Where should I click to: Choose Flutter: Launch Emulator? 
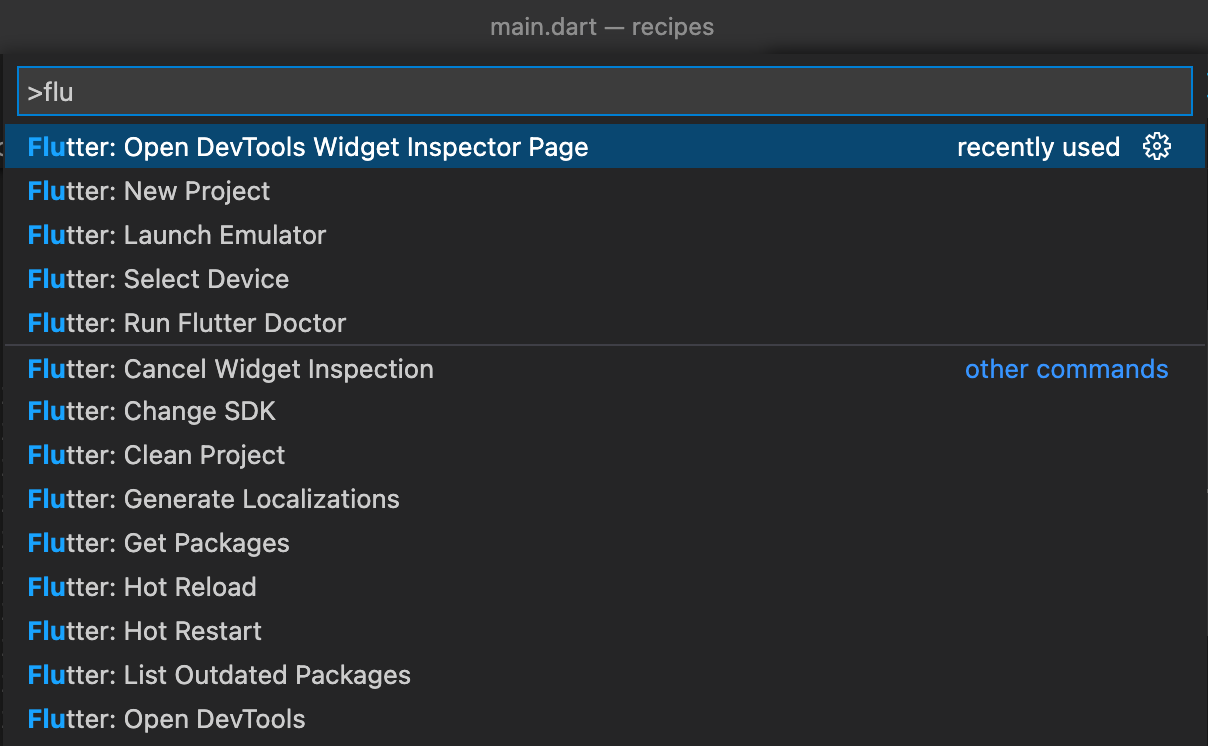[x=604, y=235]
